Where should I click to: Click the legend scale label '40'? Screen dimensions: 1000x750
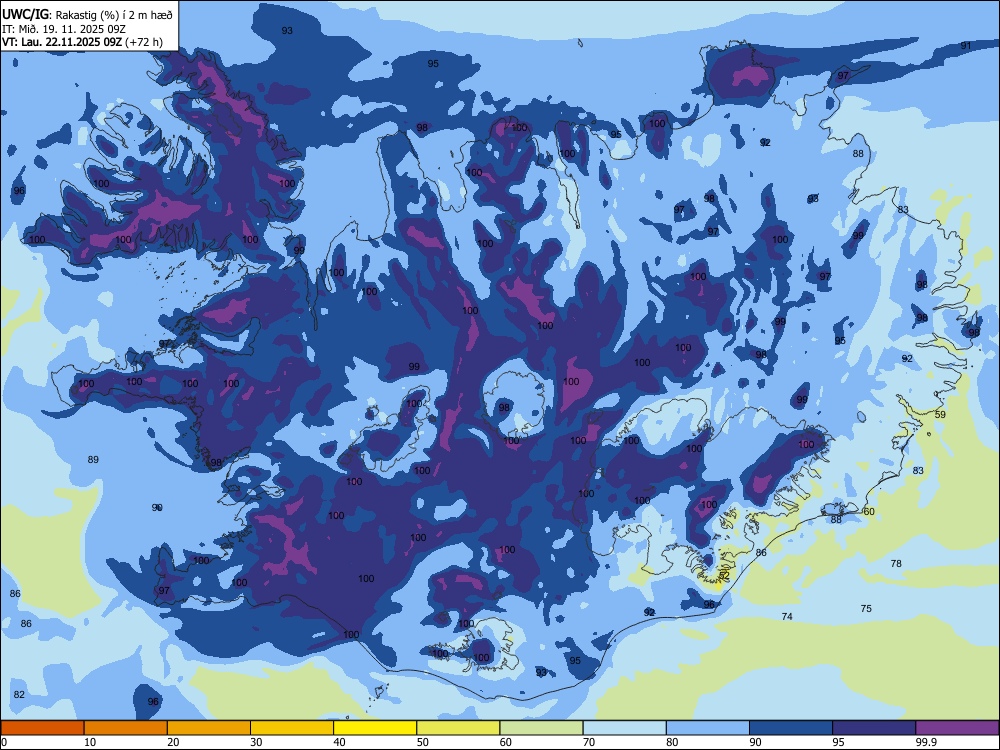339,742
